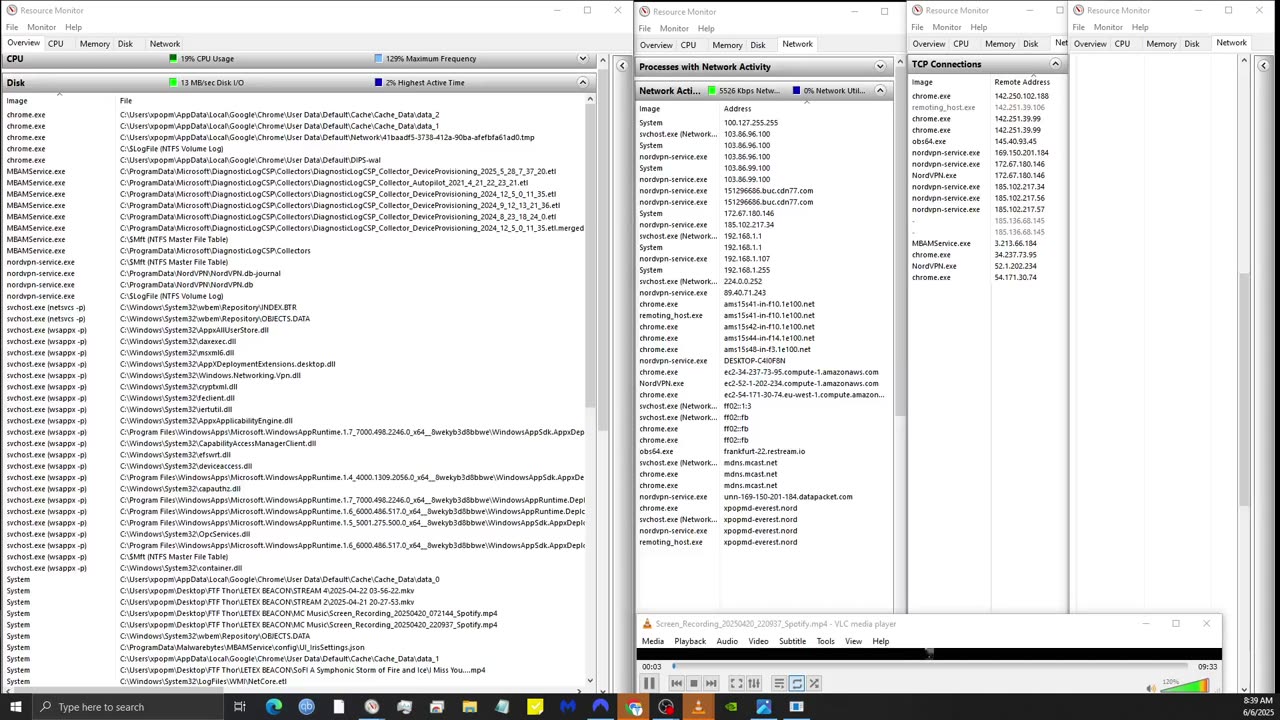Select obs64.exe row with frankfurt-22.restream.io
The height and width of the screenshot is (720, 1280).
tap(763, 451)
